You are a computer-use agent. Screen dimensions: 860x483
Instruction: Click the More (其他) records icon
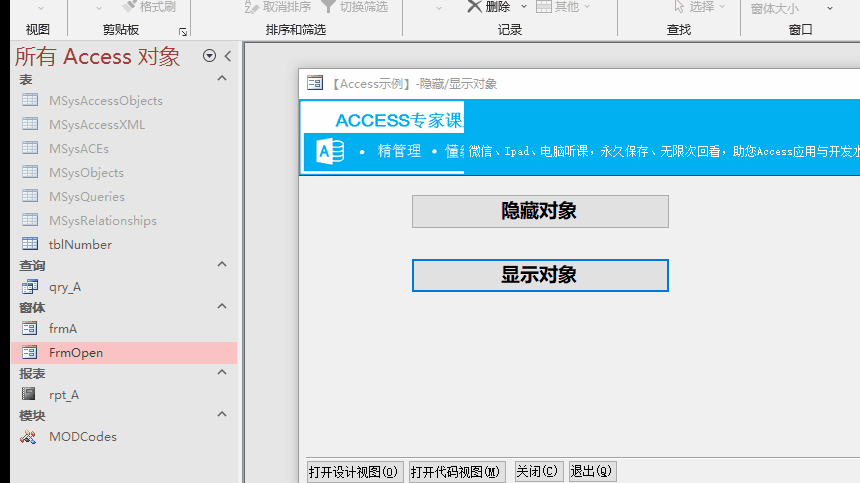544,6
